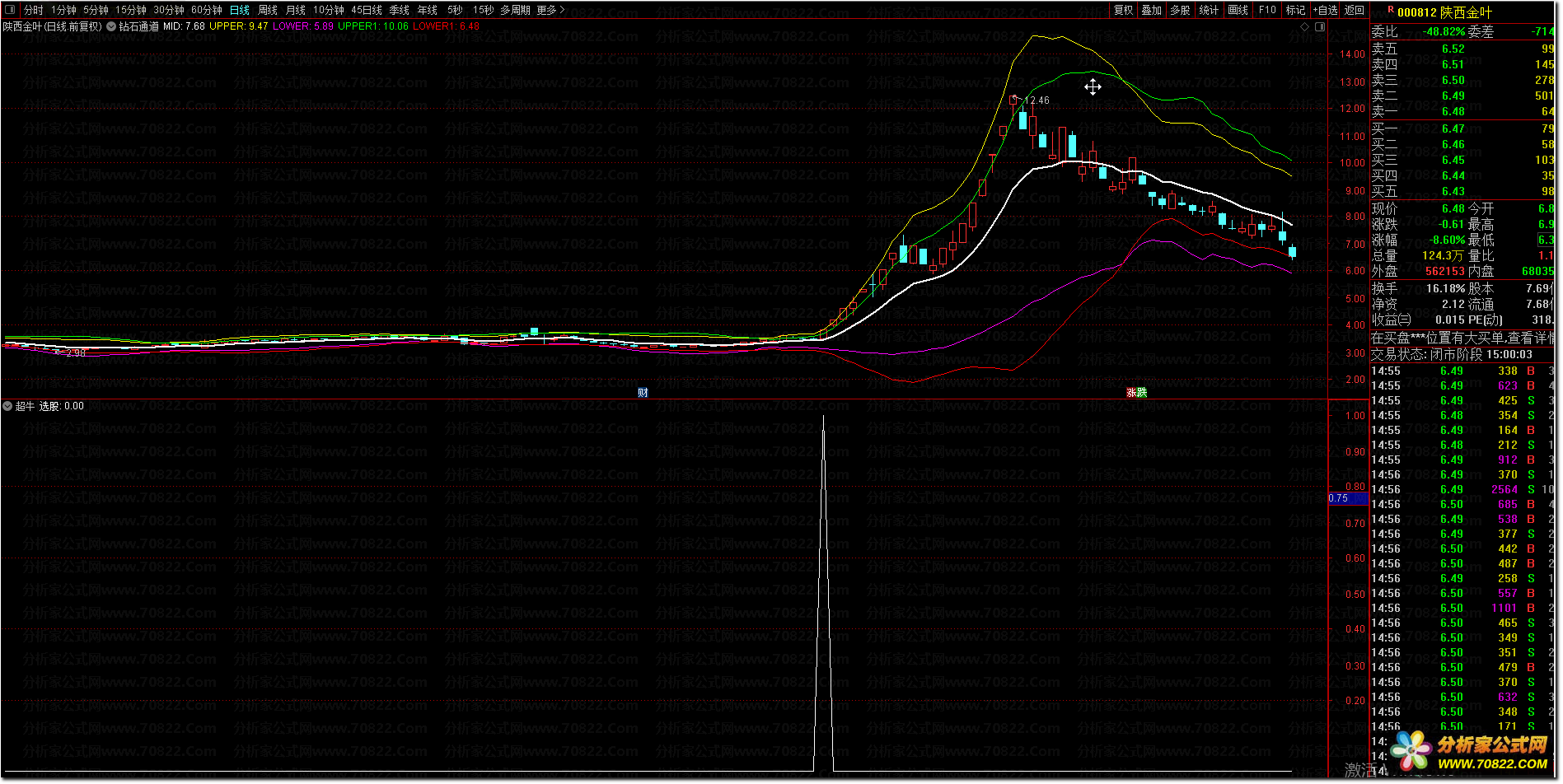Click stock title 000812 陕西金叶
The height and width of the screenshot is (784, 1563).
(x=1444, y=12)
